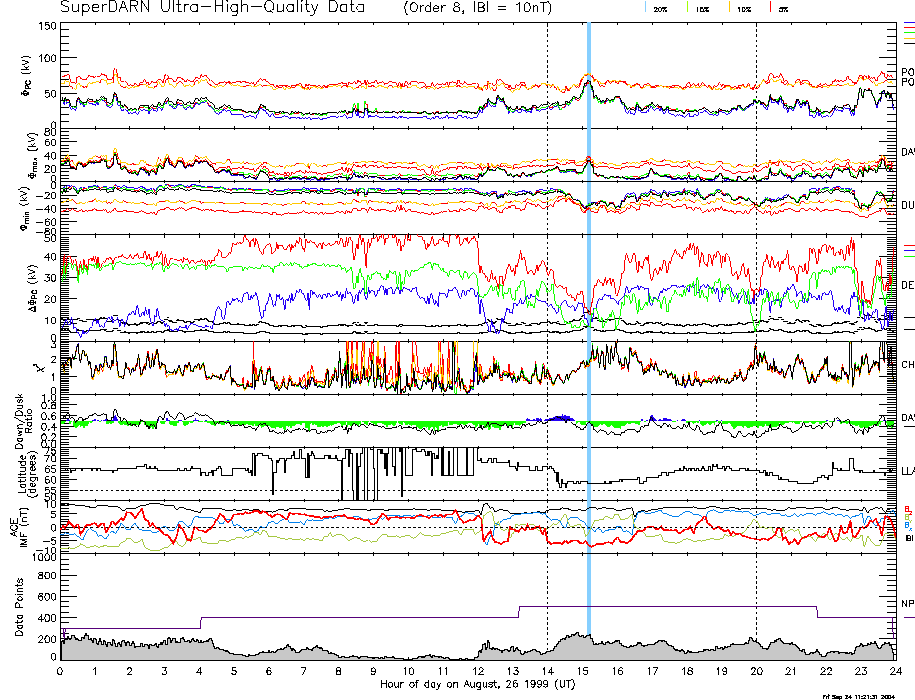The height and width of the screenshot is (700, 915).
Task: Click hour '18' on the time axis
Action: point(687,671)
